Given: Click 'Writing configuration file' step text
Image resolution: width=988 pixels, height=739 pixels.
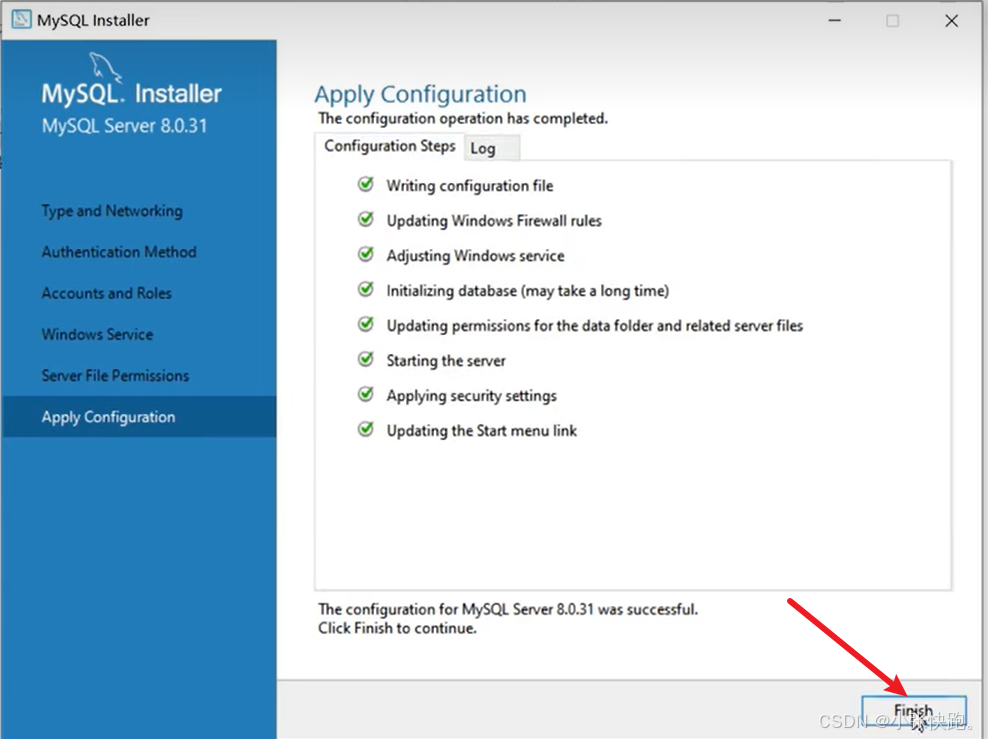Looking at the screenshot, I should (x=470, y=186).
